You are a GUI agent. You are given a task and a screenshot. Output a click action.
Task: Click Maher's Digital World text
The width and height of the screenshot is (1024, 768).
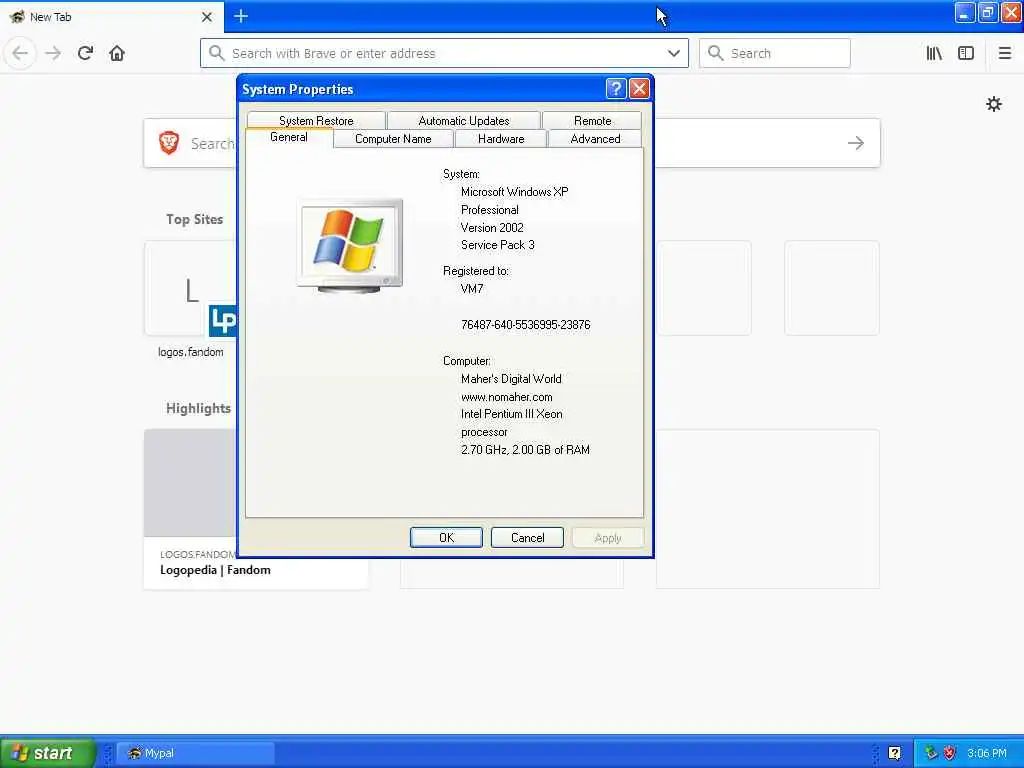(511, 379)
